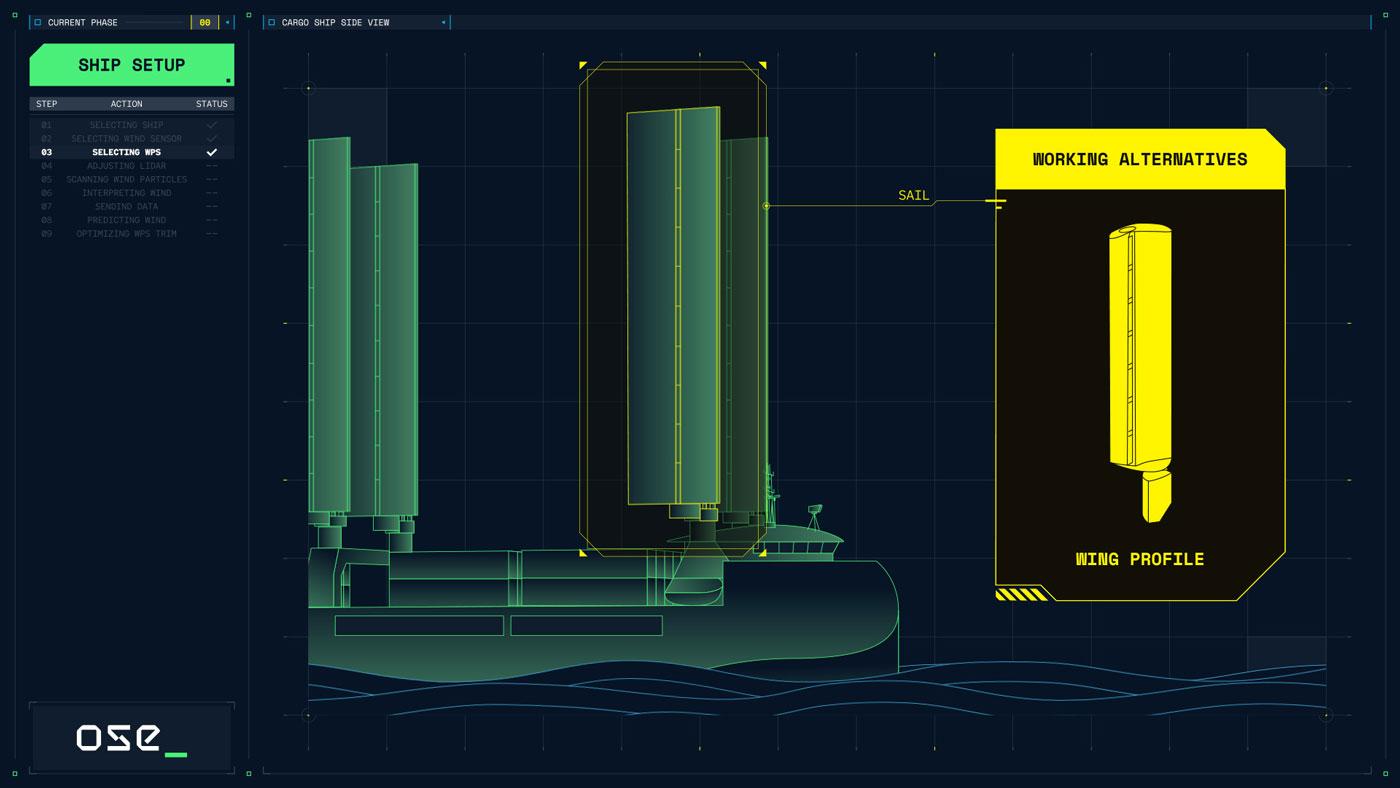Viewport: 1400px width, 788px height.
Task: Expand the Cargo Ship Side View arrow
Action: click(x=443, y=22)
